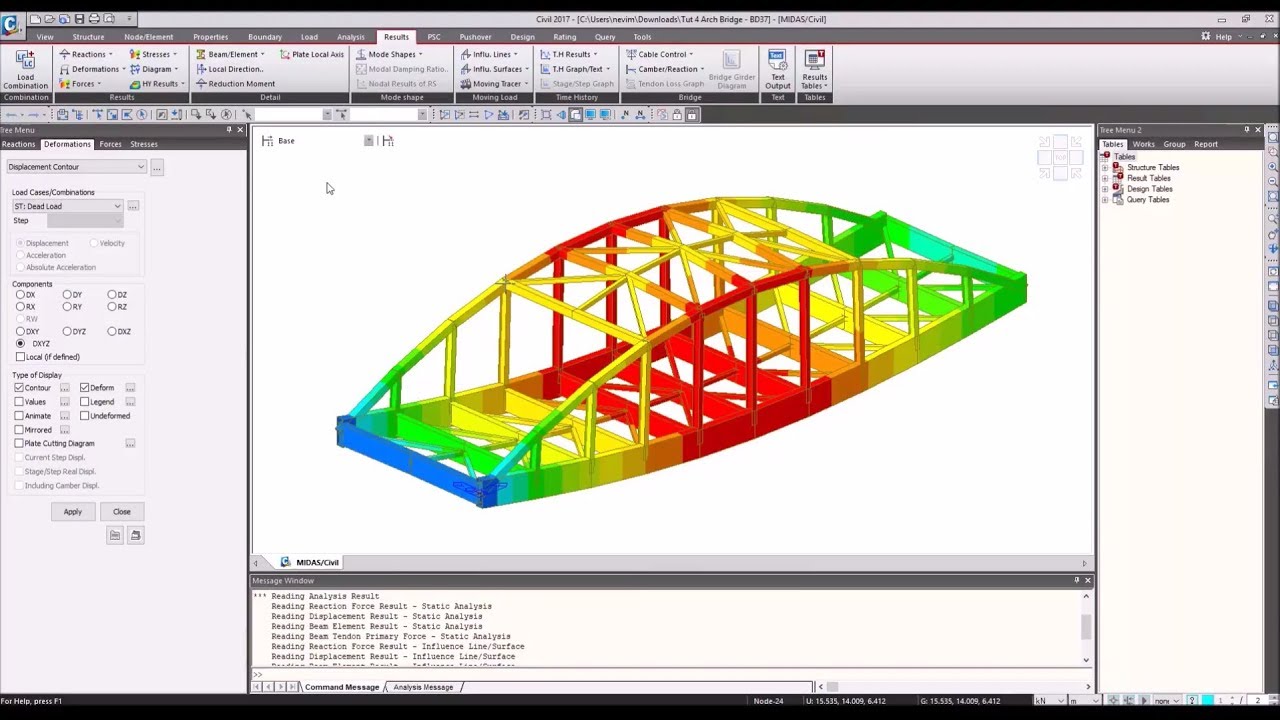Image resolution: width=1280 pixels, height=720 pixels.
Task: Open T.H Results menu
Action: click(x=568, y=54)
